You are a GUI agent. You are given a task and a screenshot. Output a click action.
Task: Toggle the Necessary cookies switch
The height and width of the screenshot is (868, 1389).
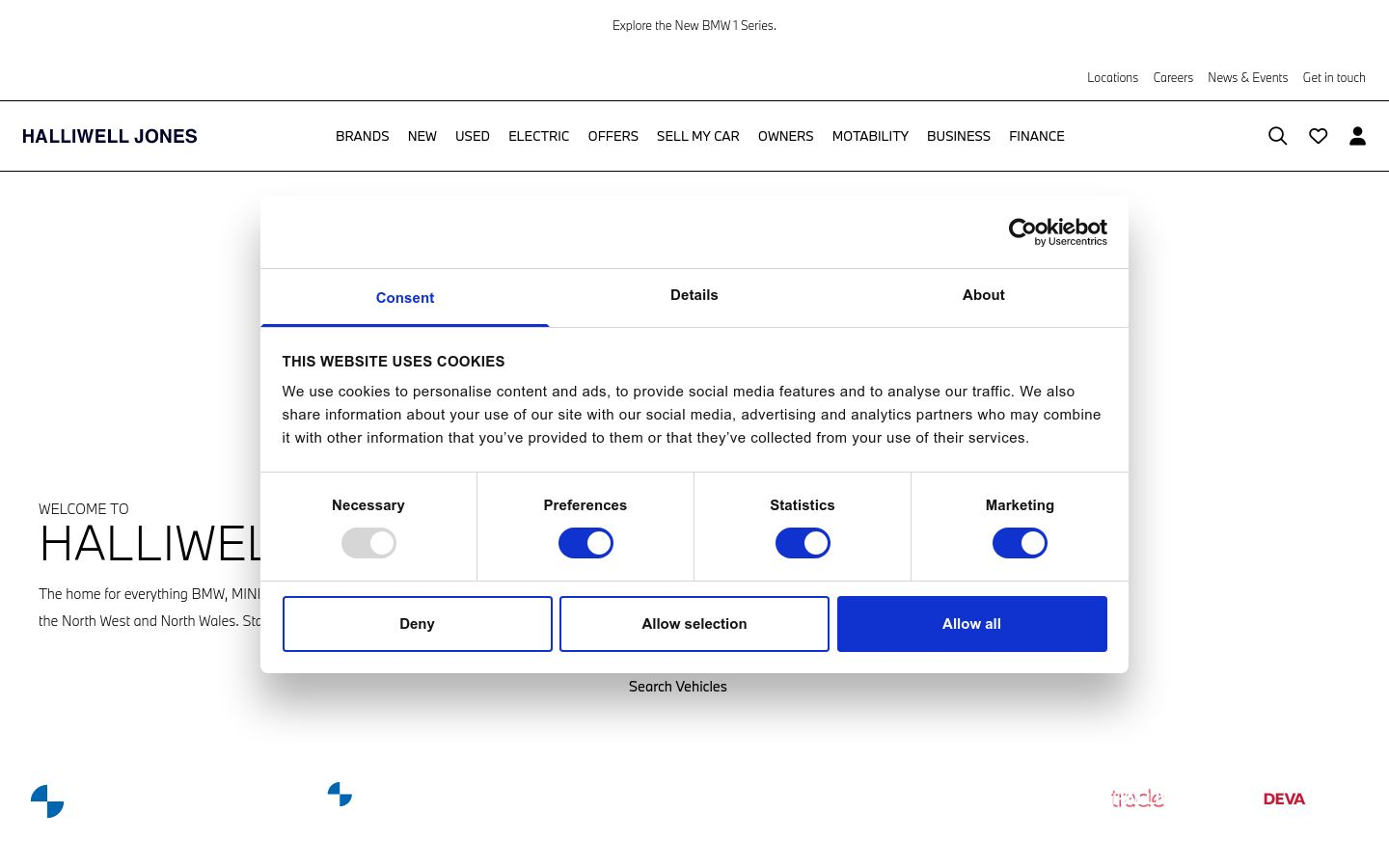pyautogui.click(x=368, y=543)
